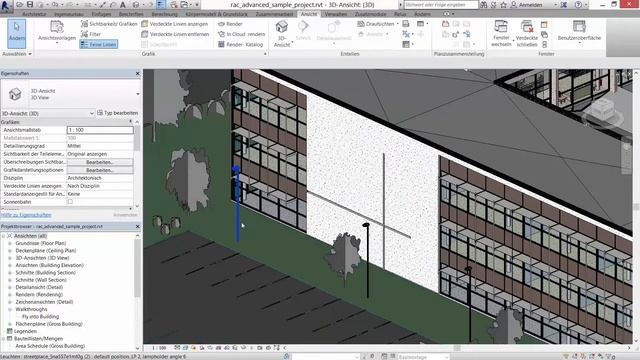Open the Verwalten ribbon tab

(336, 14)
